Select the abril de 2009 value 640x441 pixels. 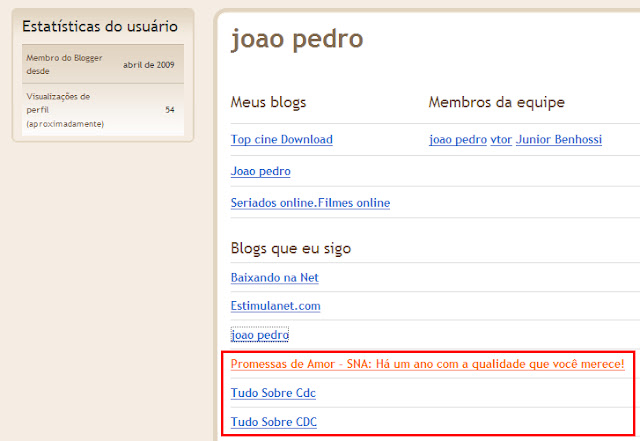149,65
